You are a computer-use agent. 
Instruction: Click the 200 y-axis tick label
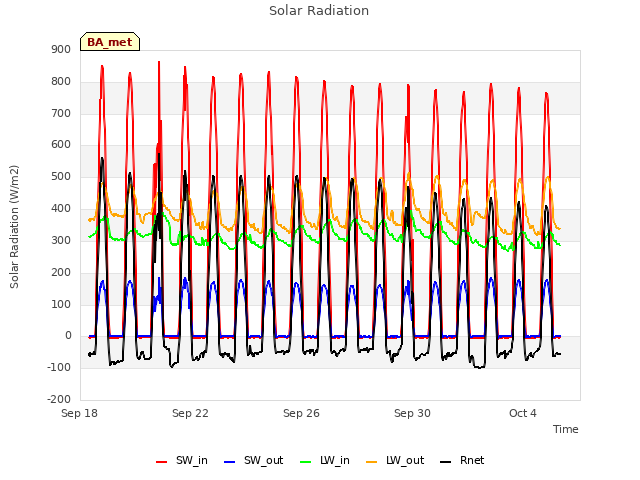coord(61,272)
